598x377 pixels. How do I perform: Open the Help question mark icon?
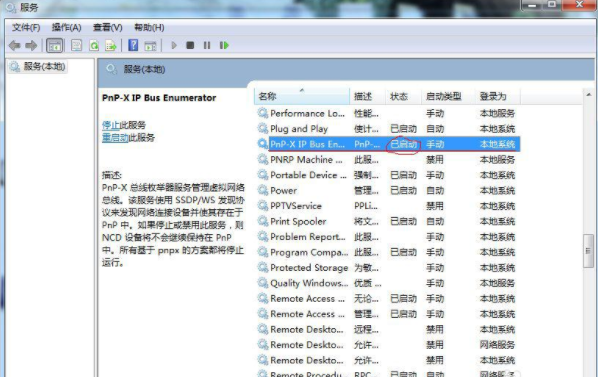pyautogui.click(x=133, y=45)
